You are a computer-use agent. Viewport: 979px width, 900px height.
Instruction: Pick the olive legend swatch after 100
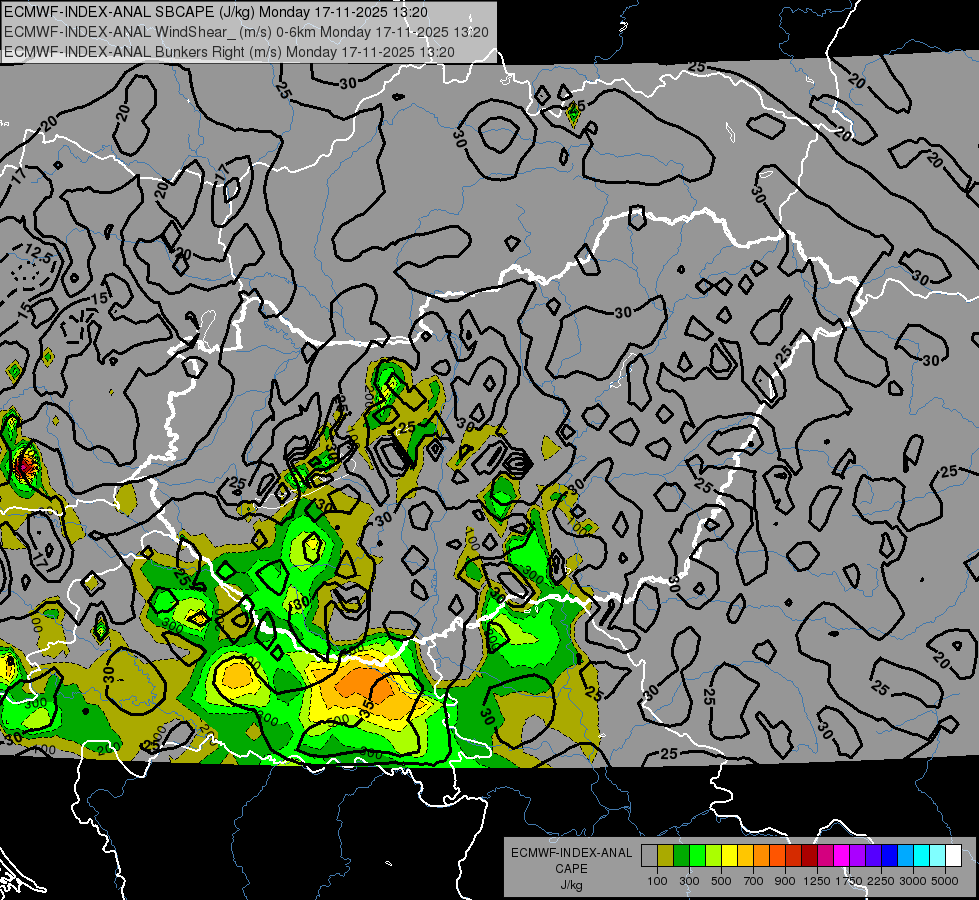666,856
